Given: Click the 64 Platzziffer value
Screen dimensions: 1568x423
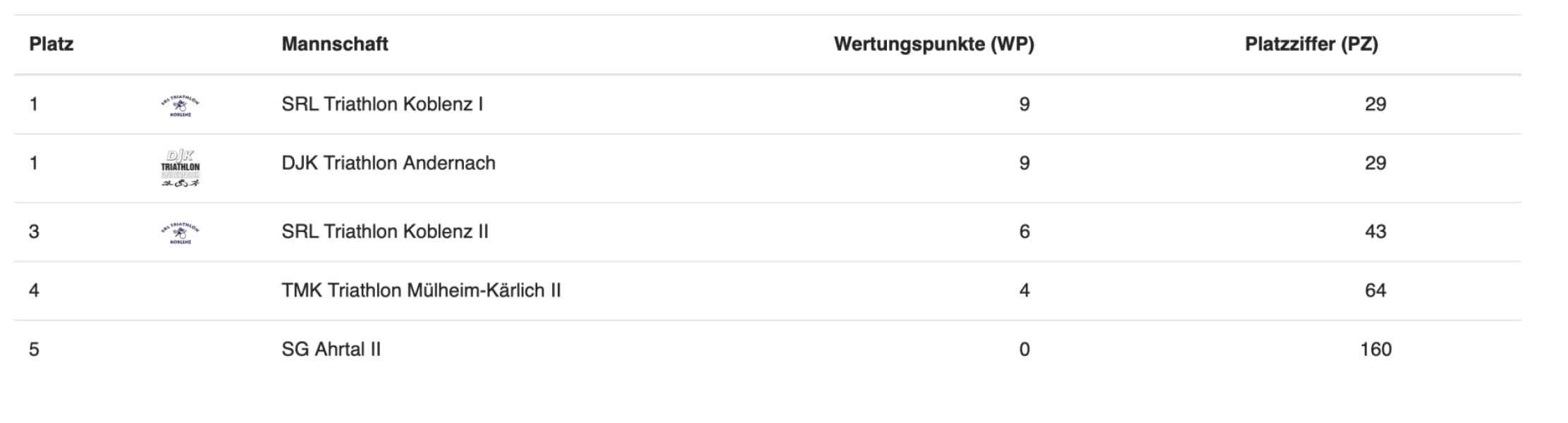Looking at the screenshot, I should pos(1376,290).
